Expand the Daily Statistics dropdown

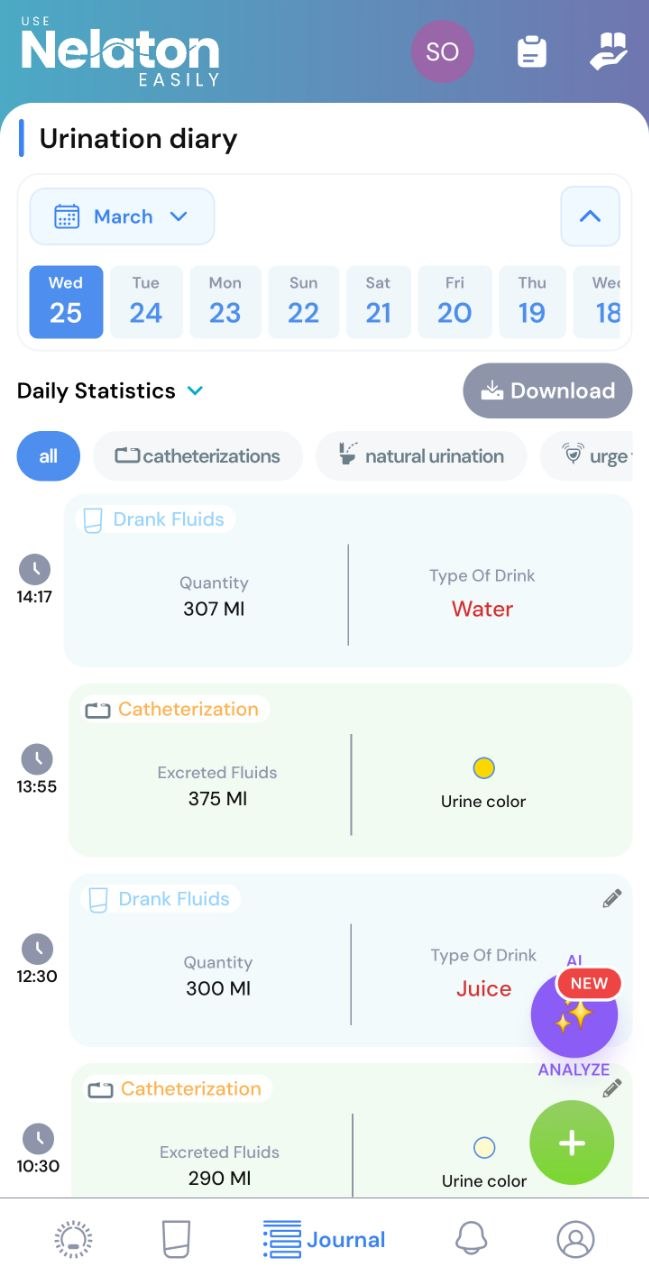pos(194,391)
